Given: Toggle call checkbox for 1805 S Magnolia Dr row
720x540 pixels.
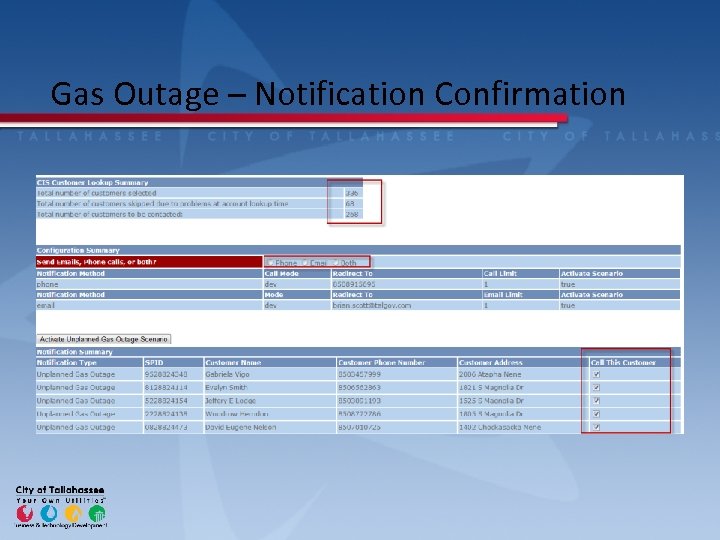Looking at the screenshot, I should click(596, 414).
